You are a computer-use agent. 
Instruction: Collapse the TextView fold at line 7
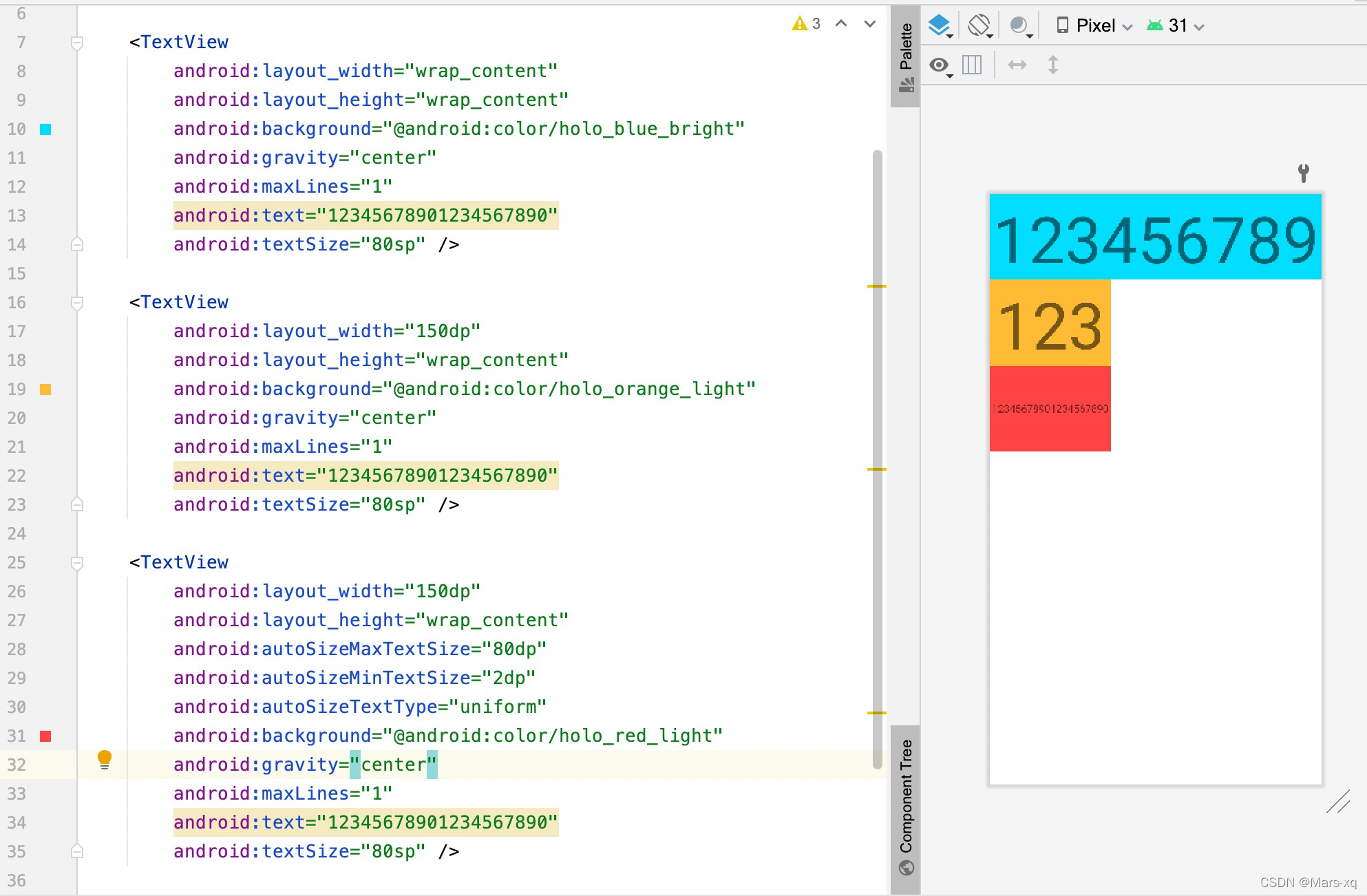(77, 43)
